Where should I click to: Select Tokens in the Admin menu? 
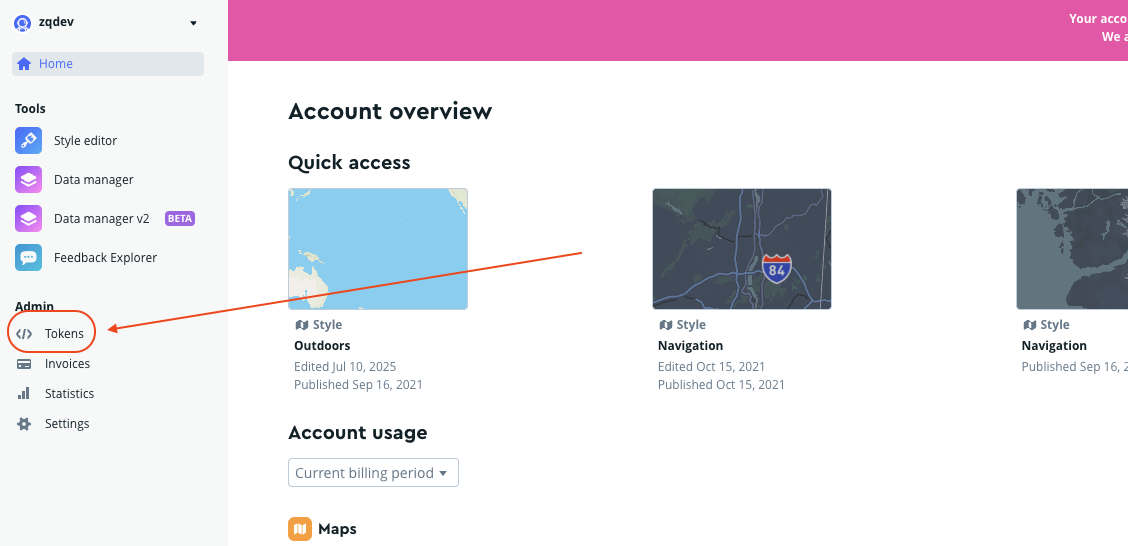[x=64, y=334]
